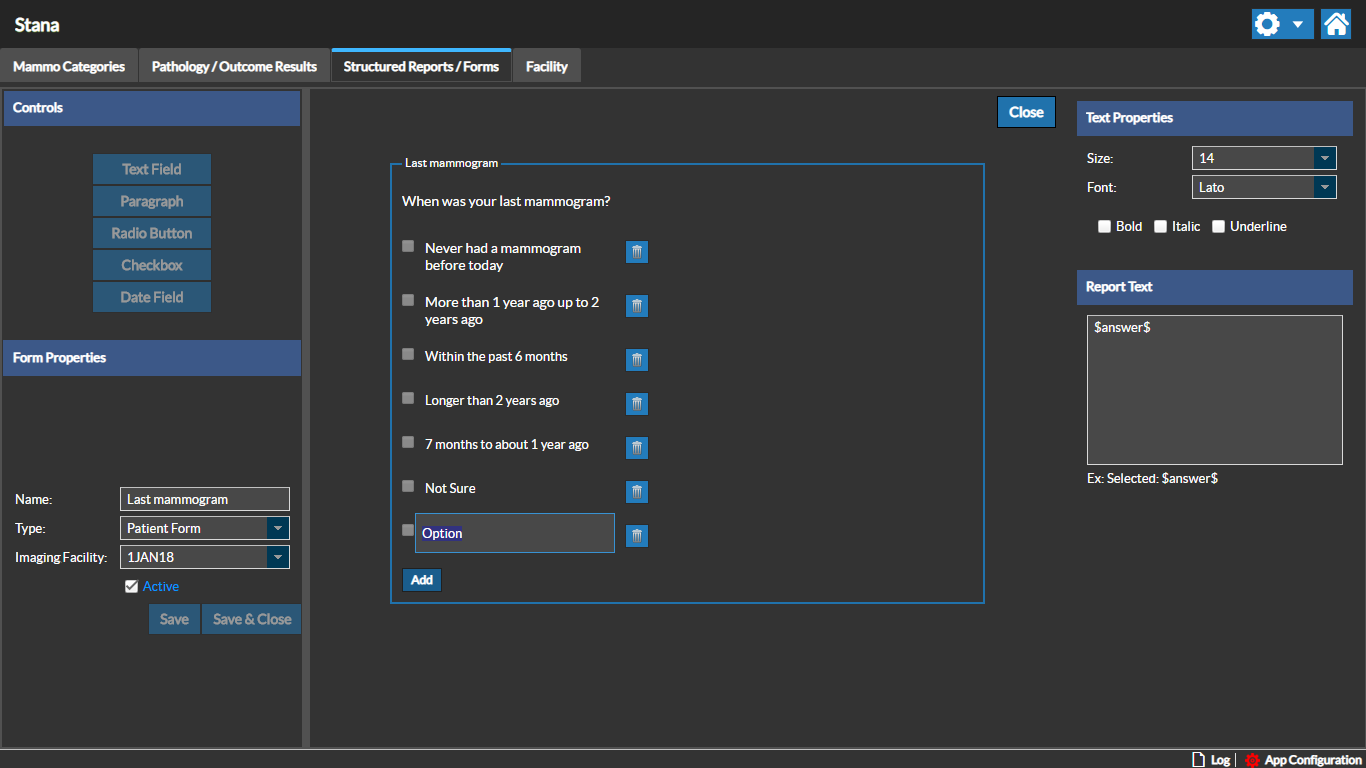Delete the "Never had a mammogram" option
The height and width of the screenshot is (768, 1366).
click(637, 252)
